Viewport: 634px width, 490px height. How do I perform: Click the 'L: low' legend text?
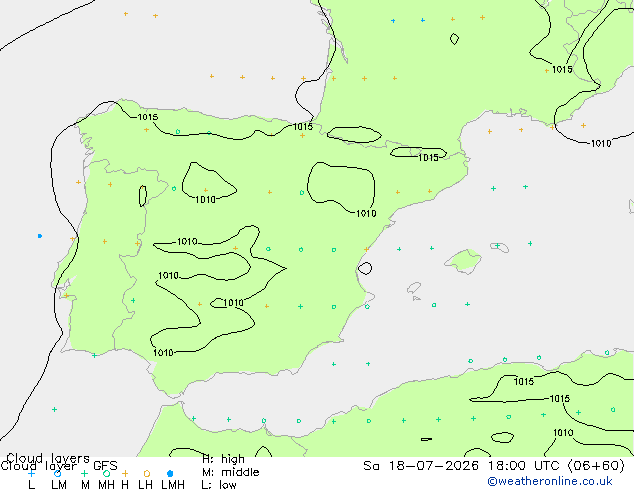point(219,484)
